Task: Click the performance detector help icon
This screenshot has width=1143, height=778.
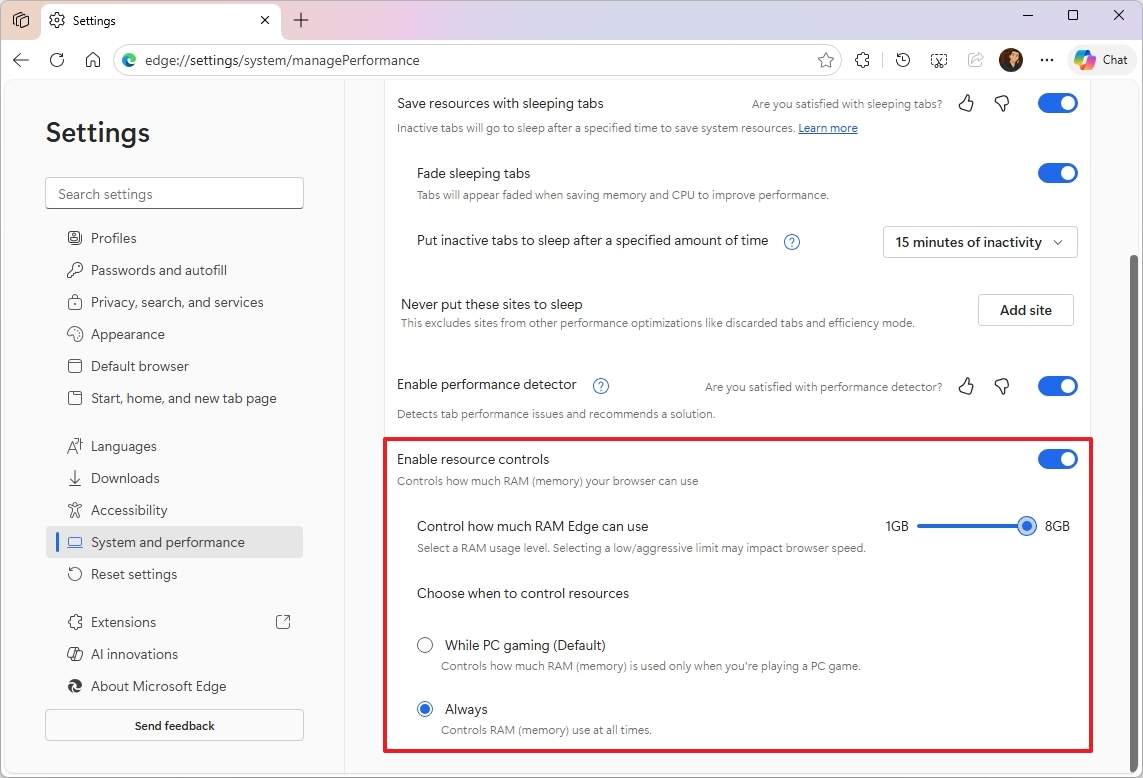Action: [601, 385]
